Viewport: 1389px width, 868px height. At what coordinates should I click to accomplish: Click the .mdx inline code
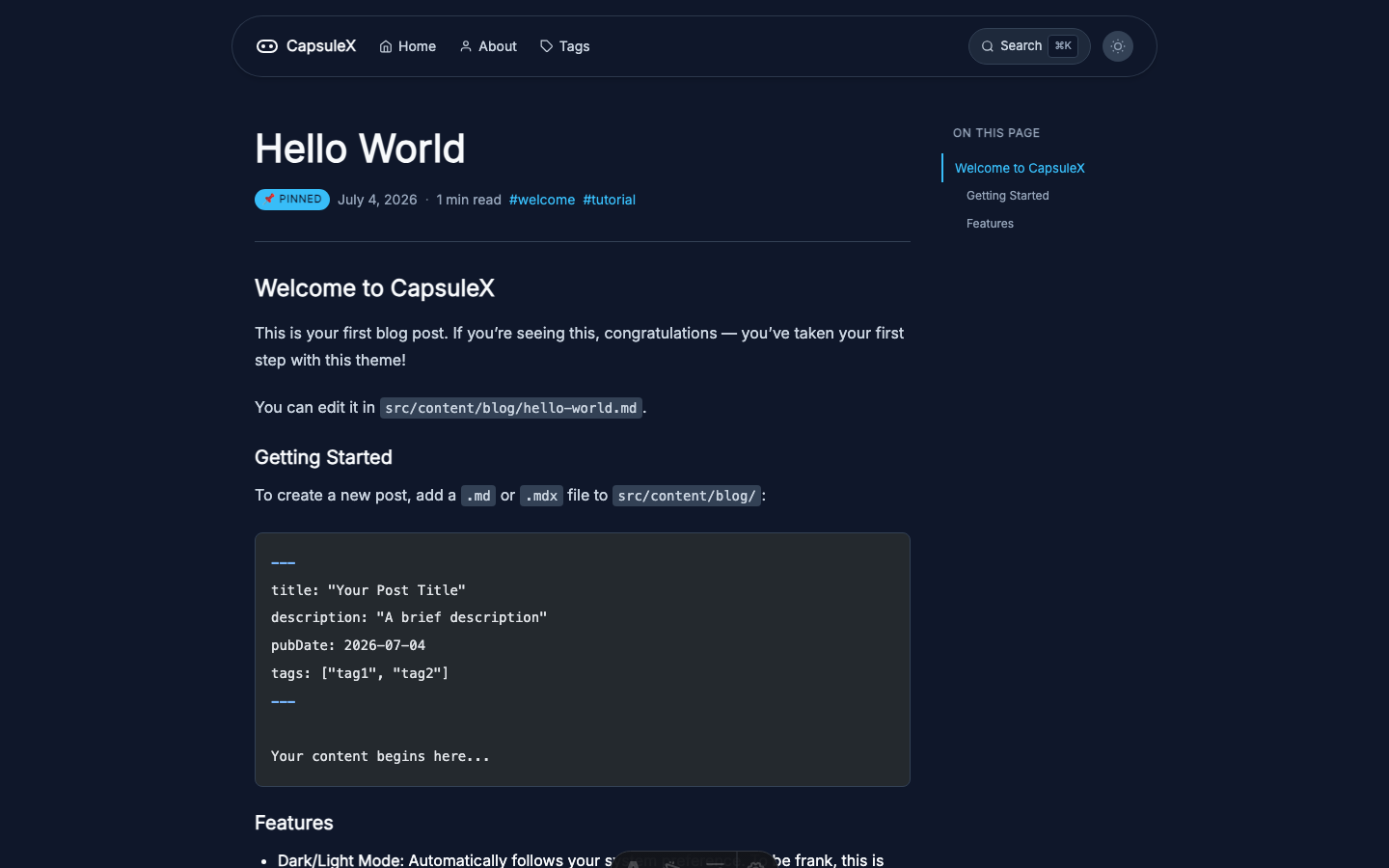tap(541, 496)
